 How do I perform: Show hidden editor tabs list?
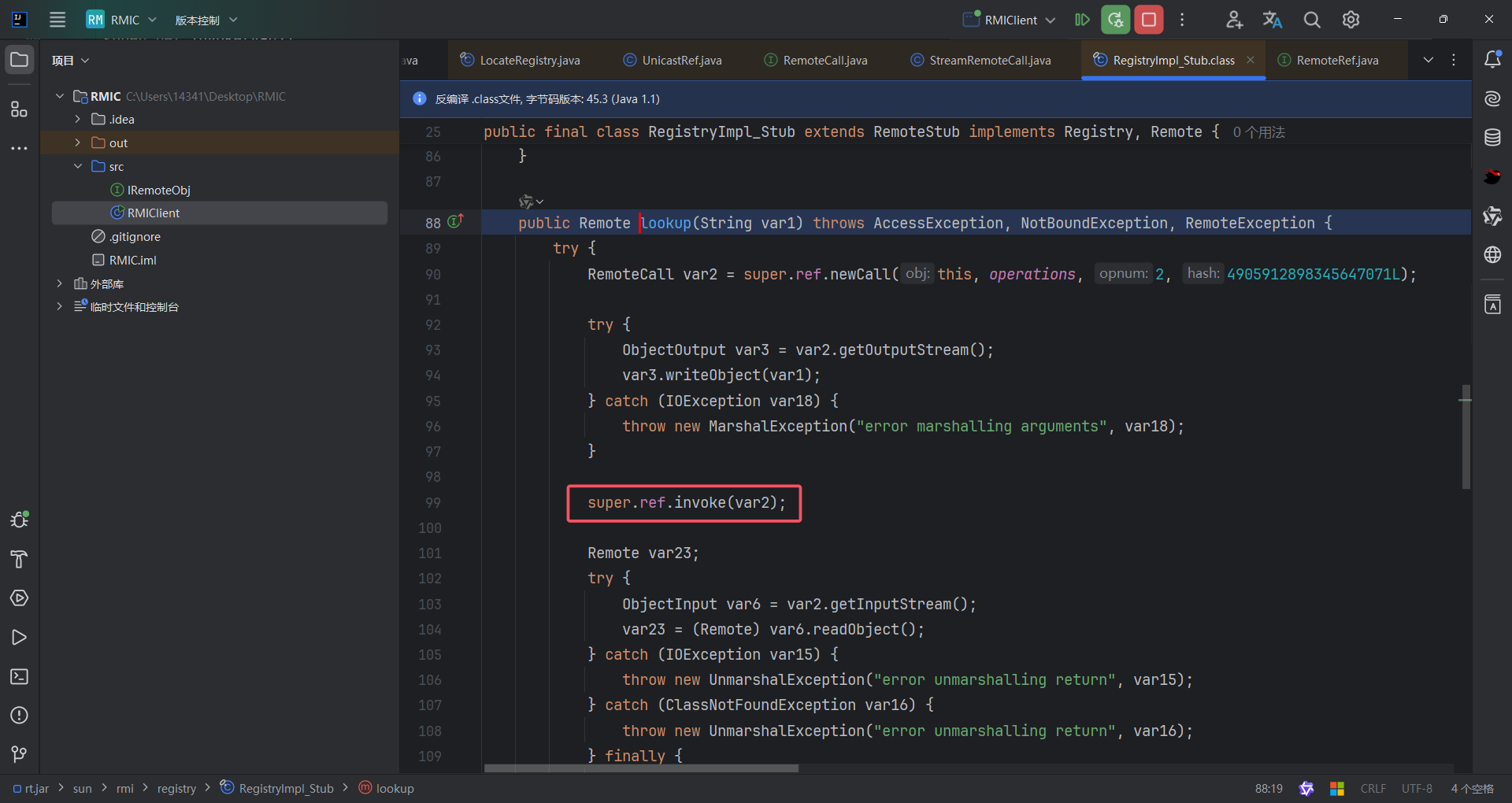(x=1429, y=60)
